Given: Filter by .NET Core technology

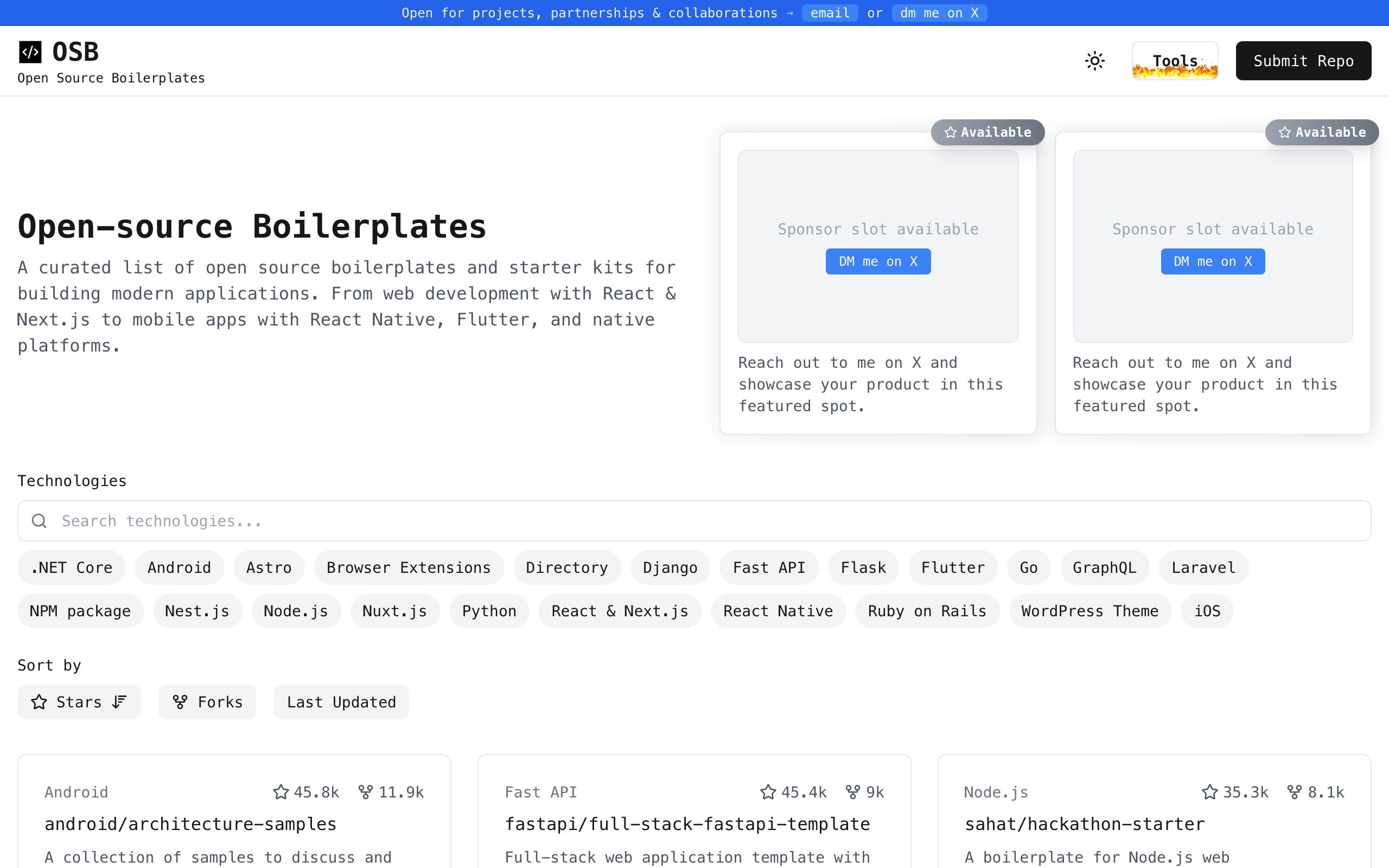Looking at the screenshot, I should [71, 568].
